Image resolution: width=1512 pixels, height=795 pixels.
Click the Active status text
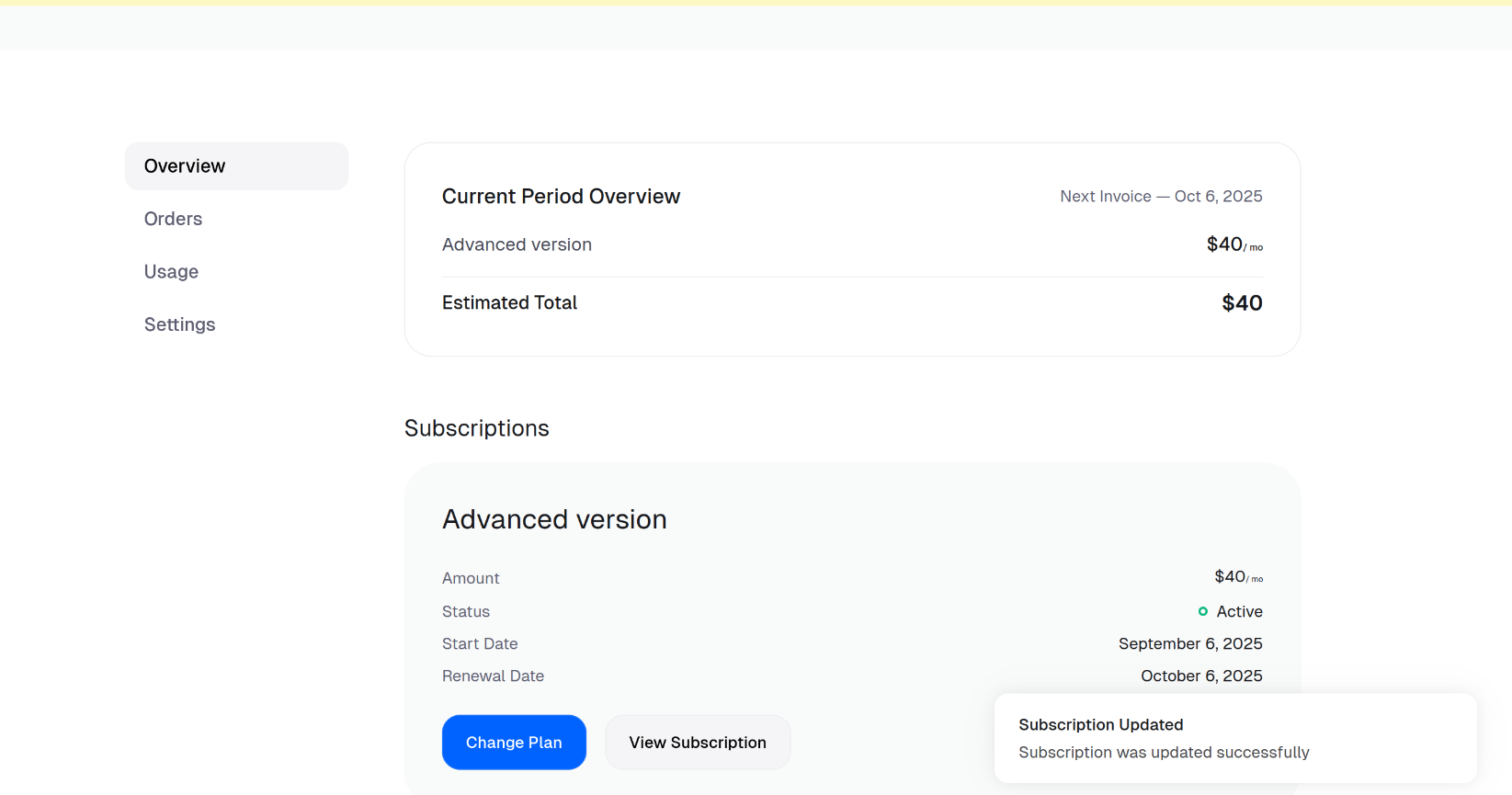tap(1239, 612)
